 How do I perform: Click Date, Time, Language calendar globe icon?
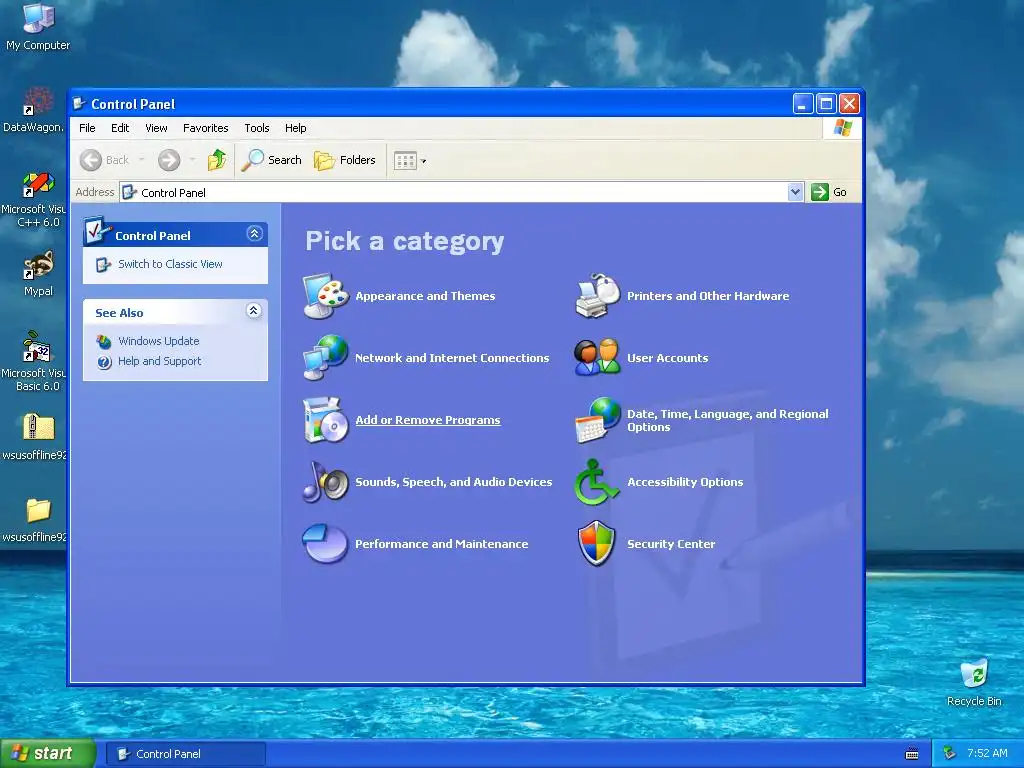pyautogui.click(x=597, y=420)
